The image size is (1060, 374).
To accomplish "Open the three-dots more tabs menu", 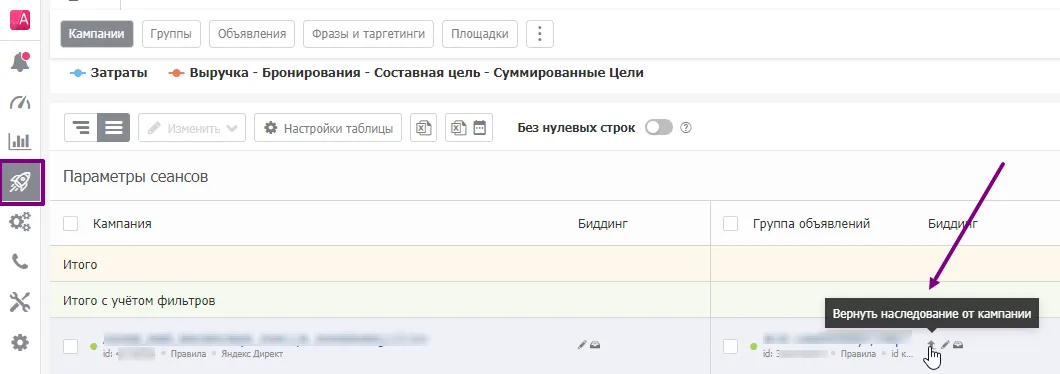I will click(x=539, y=34).
